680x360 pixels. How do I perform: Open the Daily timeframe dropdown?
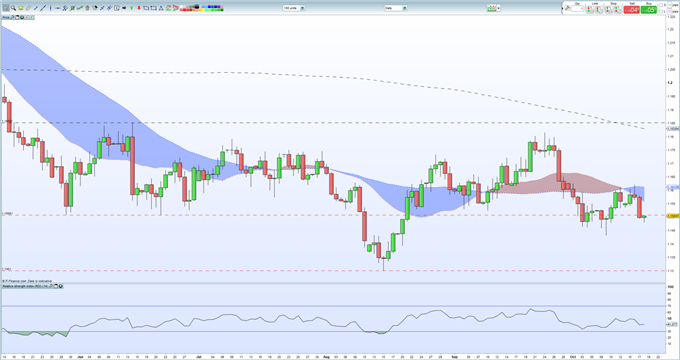[396, 8]
